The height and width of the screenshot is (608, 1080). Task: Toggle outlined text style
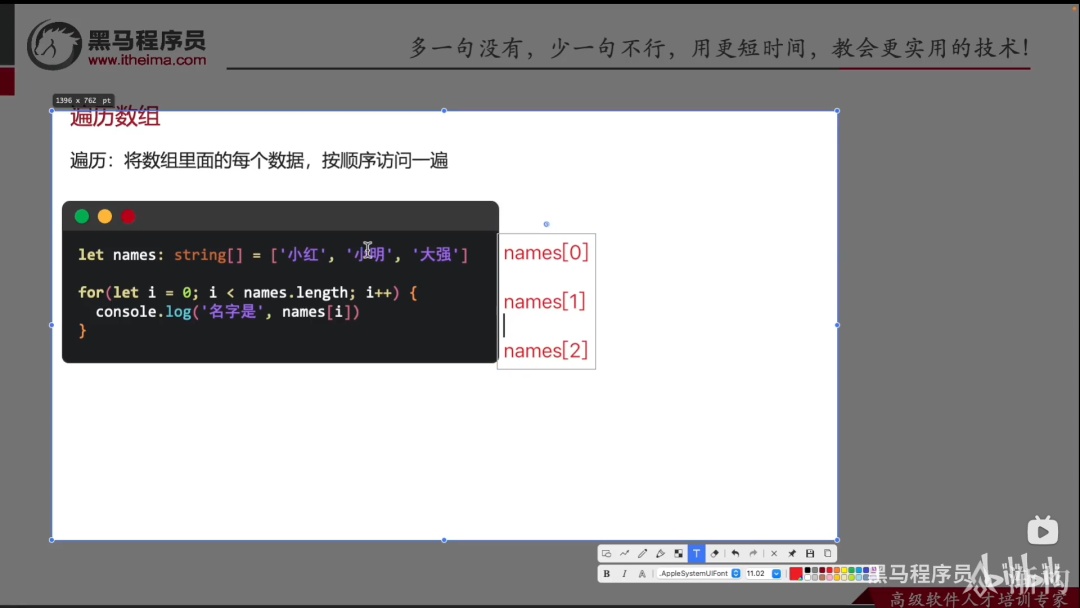point(642,574)
